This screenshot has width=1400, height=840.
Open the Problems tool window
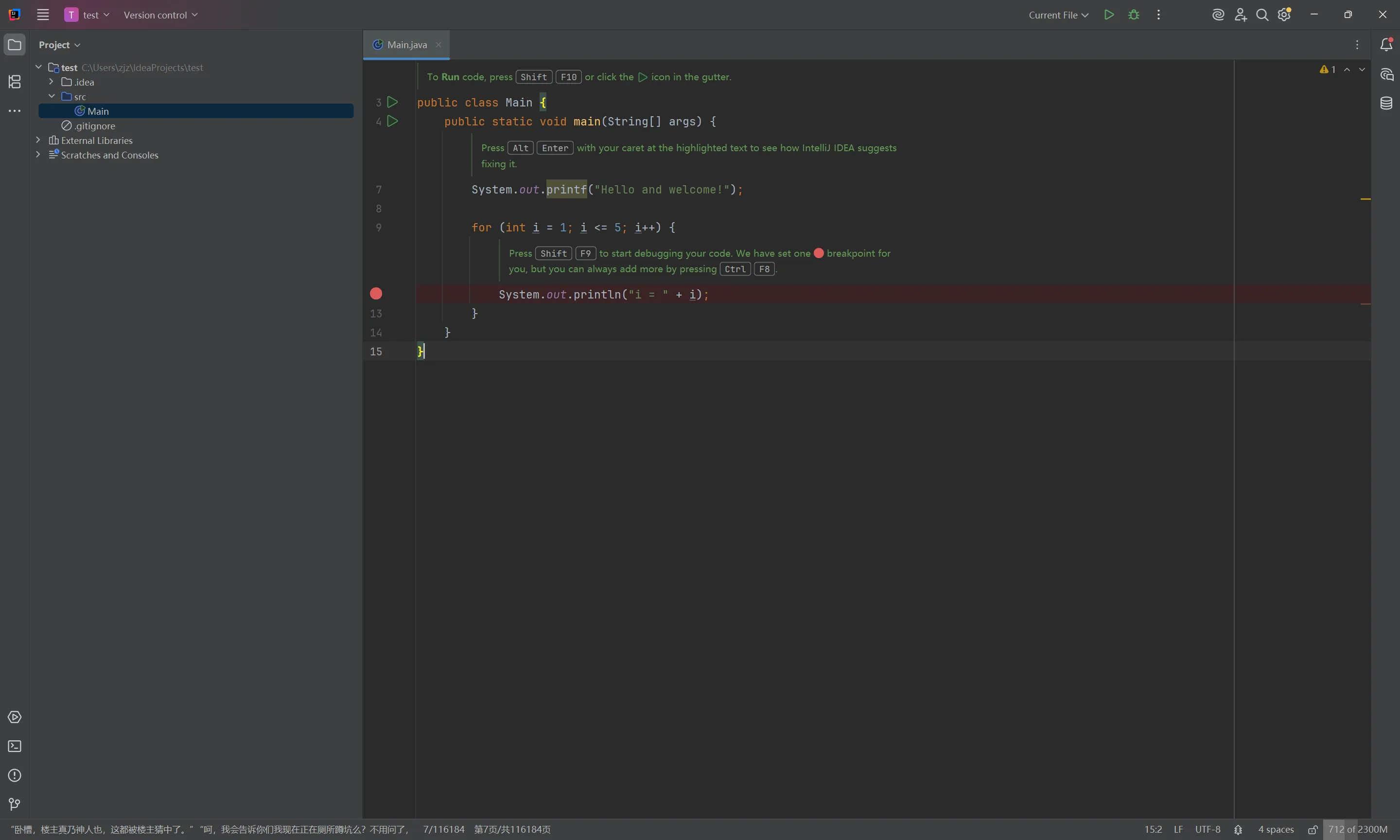click(15, 775)
